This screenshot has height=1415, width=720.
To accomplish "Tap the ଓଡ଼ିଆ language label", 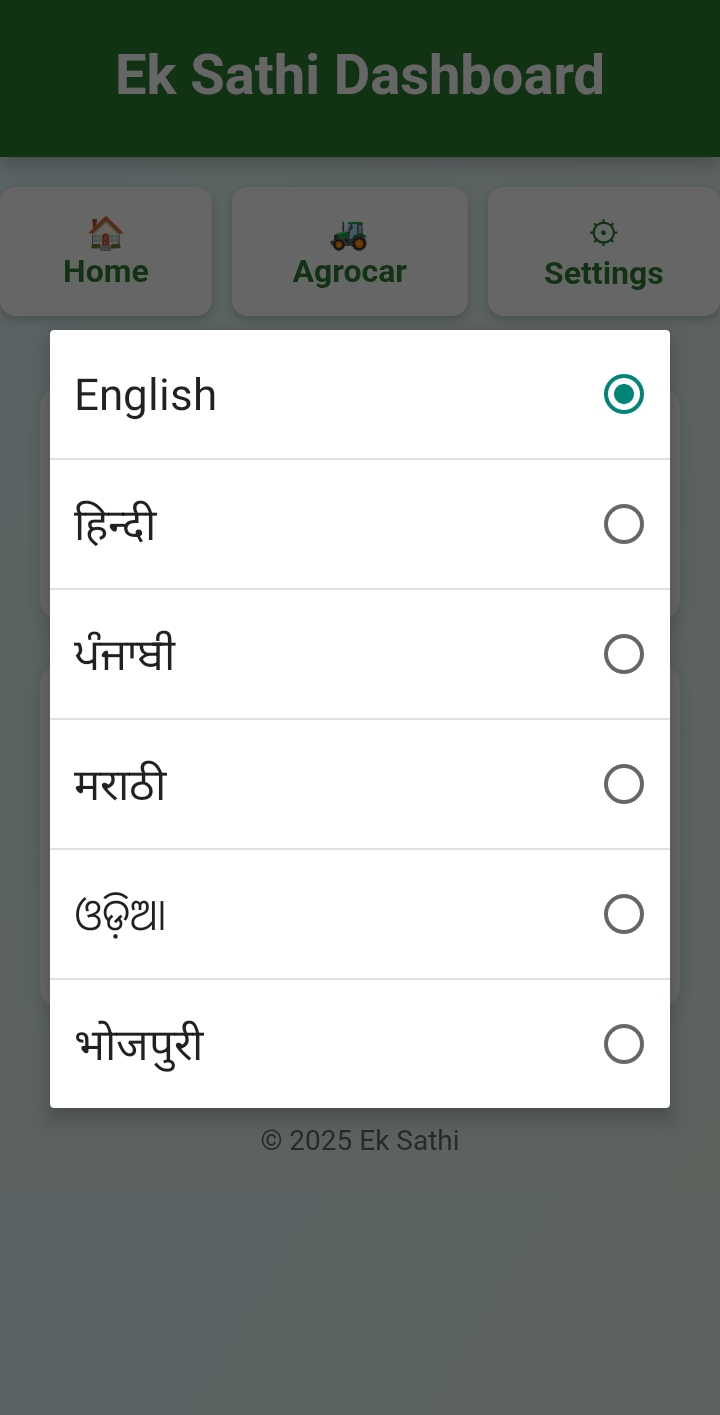I will [120, 915].
